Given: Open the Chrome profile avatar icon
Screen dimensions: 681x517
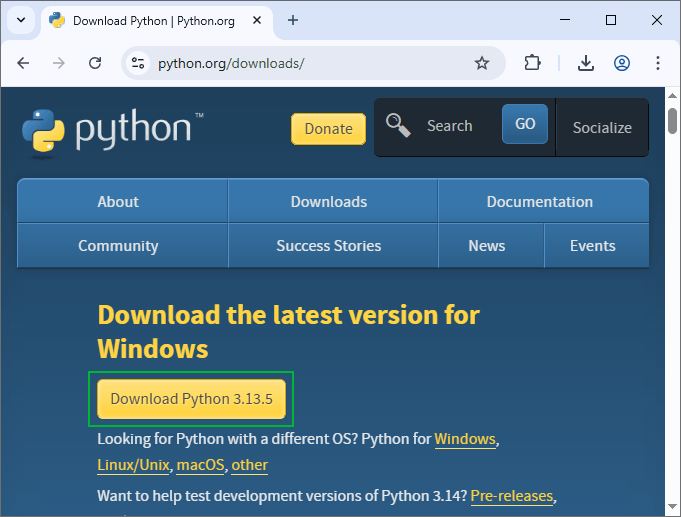Looking at the screenshot, I should [622, 63].
